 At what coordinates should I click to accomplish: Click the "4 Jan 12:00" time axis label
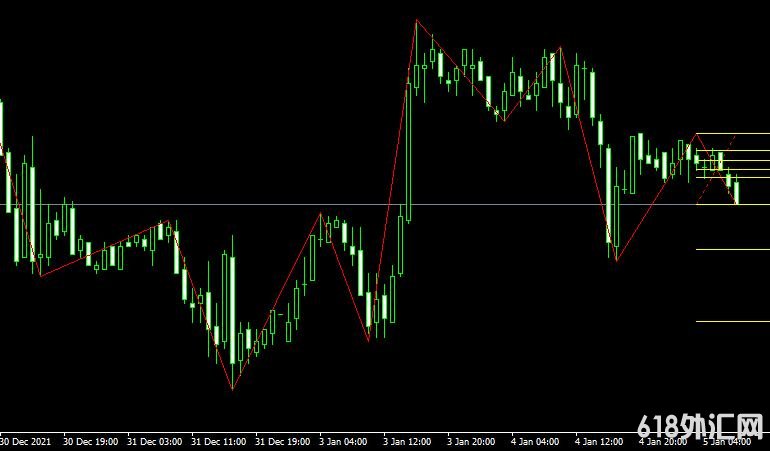coord(599,442)
